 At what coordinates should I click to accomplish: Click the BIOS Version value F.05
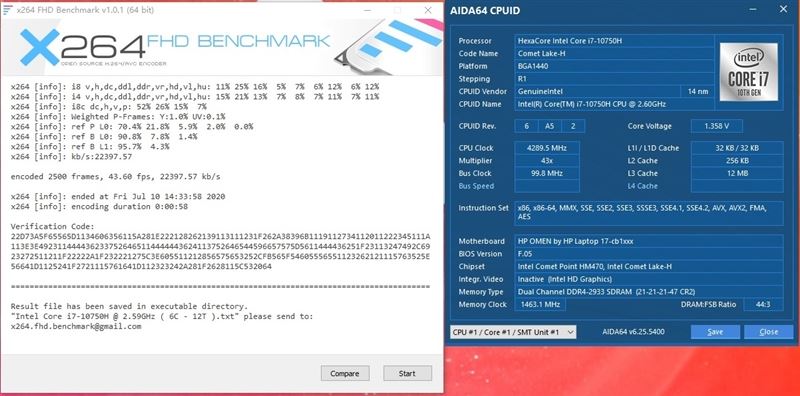pos(648,254)
